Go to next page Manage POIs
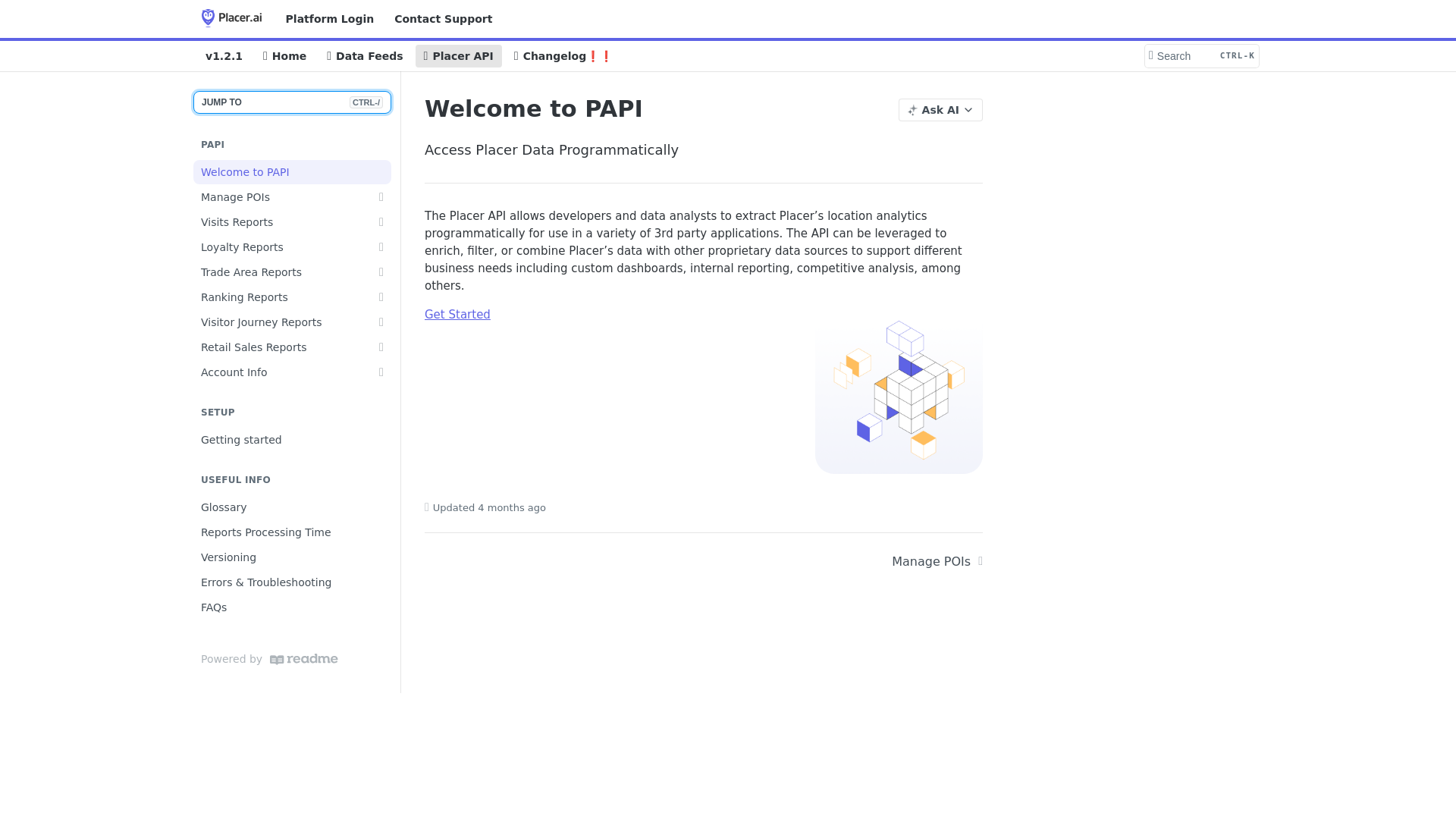This screenshot has width=1456, height=819. click(x=937, y=562)
